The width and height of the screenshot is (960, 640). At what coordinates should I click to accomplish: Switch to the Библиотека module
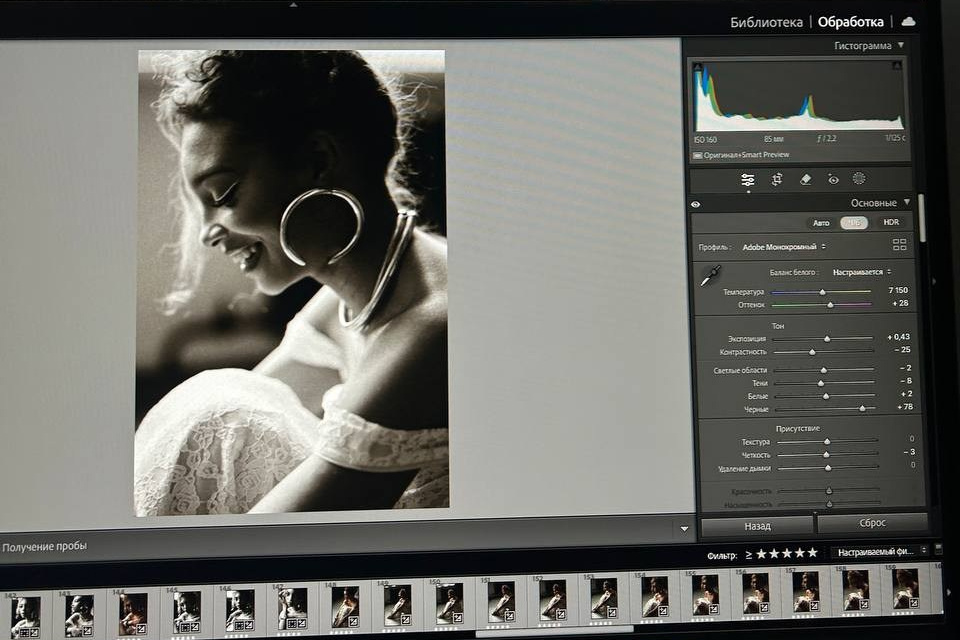click(x=766, y=22)
